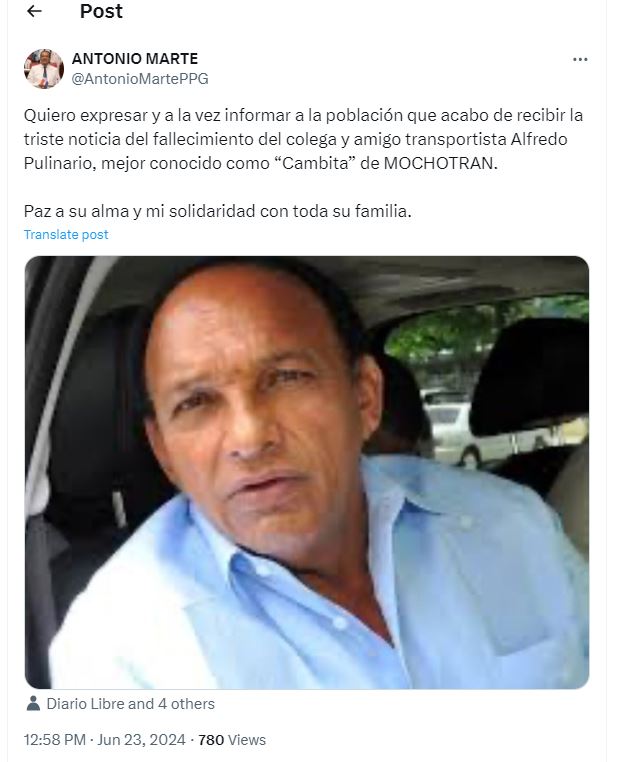View Diario Libre and 4 others tagged
The image size is (618, 762).
130,704
